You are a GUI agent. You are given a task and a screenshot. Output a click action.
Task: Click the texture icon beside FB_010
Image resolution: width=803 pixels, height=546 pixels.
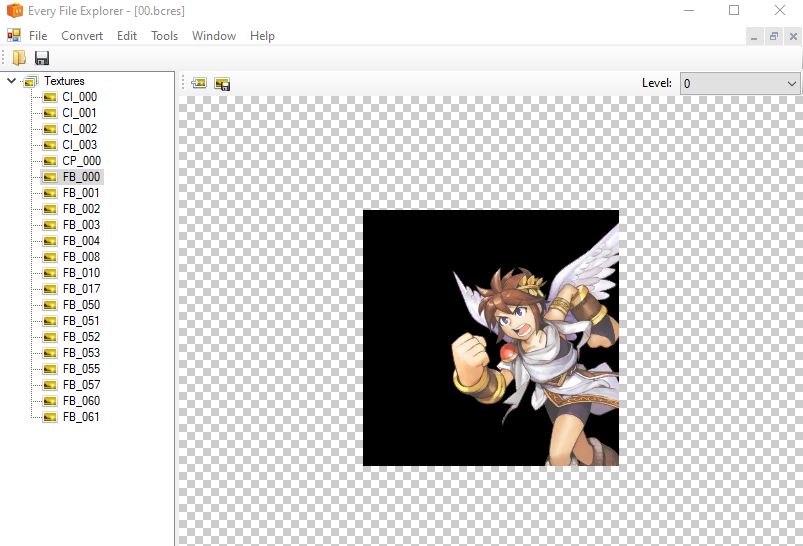(50, 273)
